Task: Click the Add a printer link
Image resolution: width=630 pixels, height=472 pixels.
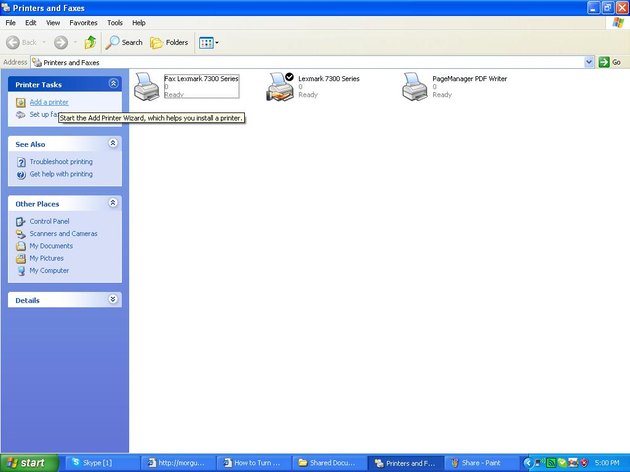Action: (x=49, y=102)
